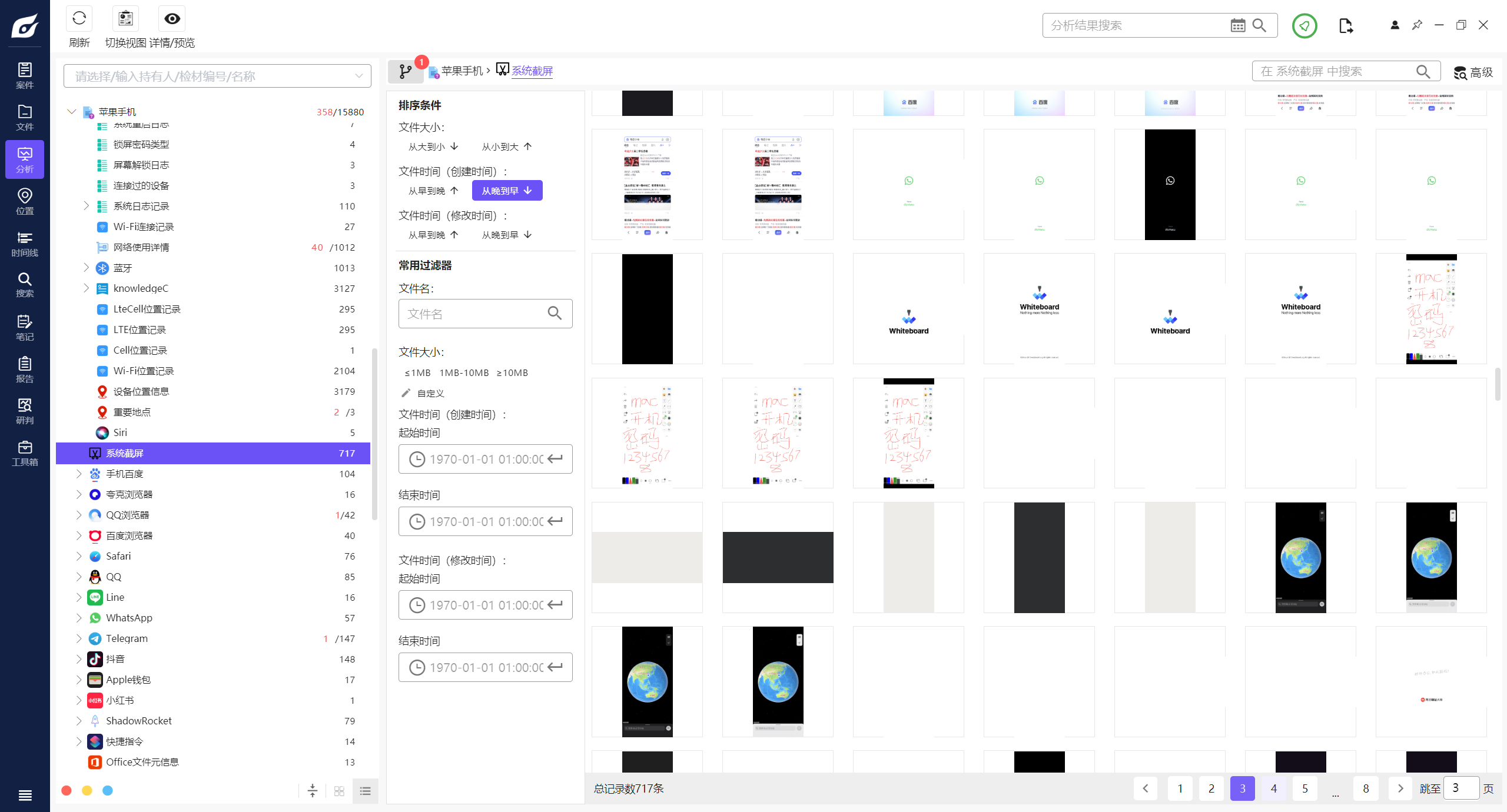Screen dimensions: 1507x812
Task: Select the WhatsApp item in tree
Action: pyautogui.click(x=129, y=618)
